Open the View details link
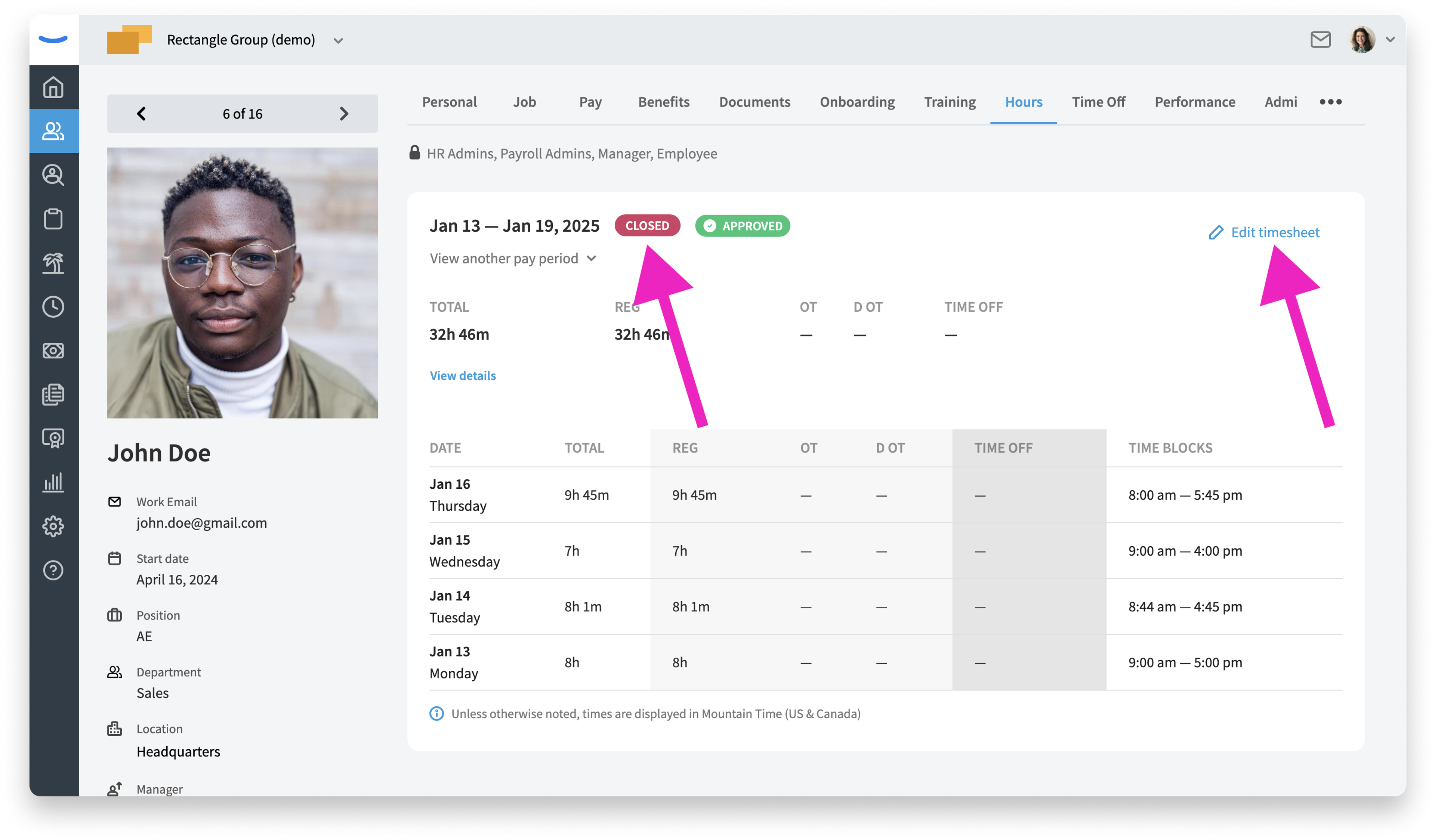This screenshot has width=1435, height=840. [462, 375]
